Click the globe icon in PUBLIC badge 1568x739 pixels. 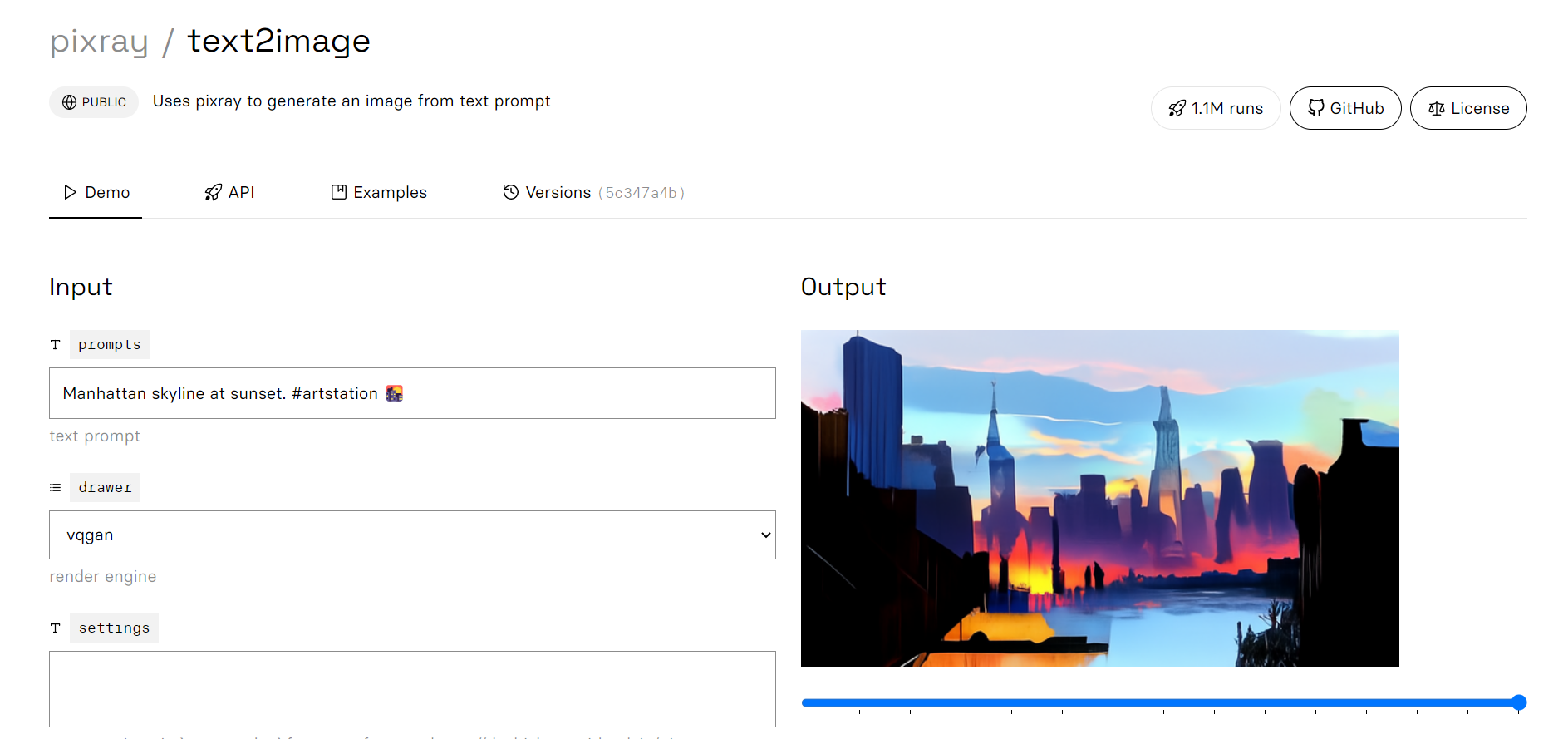pyautogui.click(x=70, y=102)
